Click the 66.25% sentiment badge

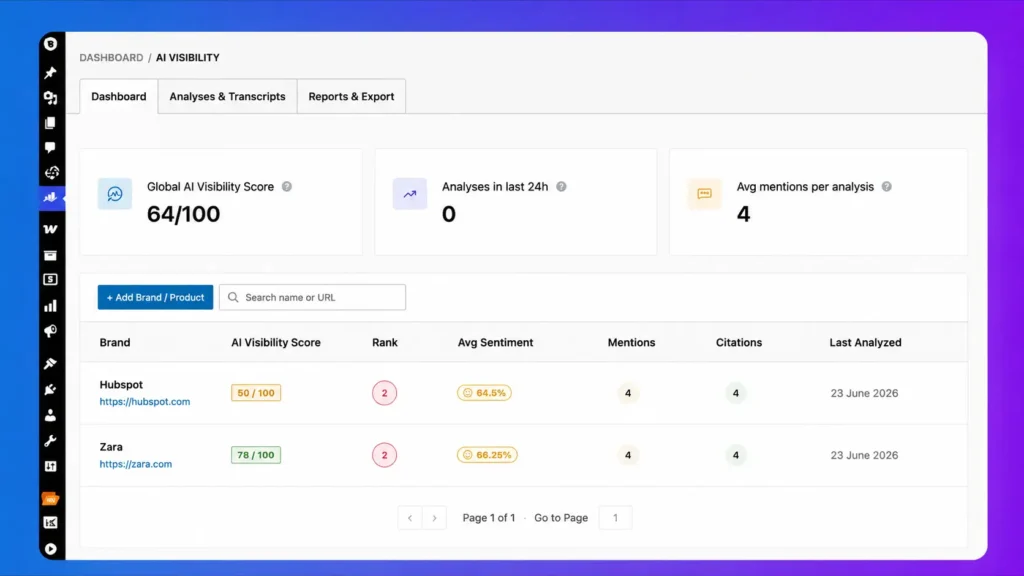tap(487, 455)
